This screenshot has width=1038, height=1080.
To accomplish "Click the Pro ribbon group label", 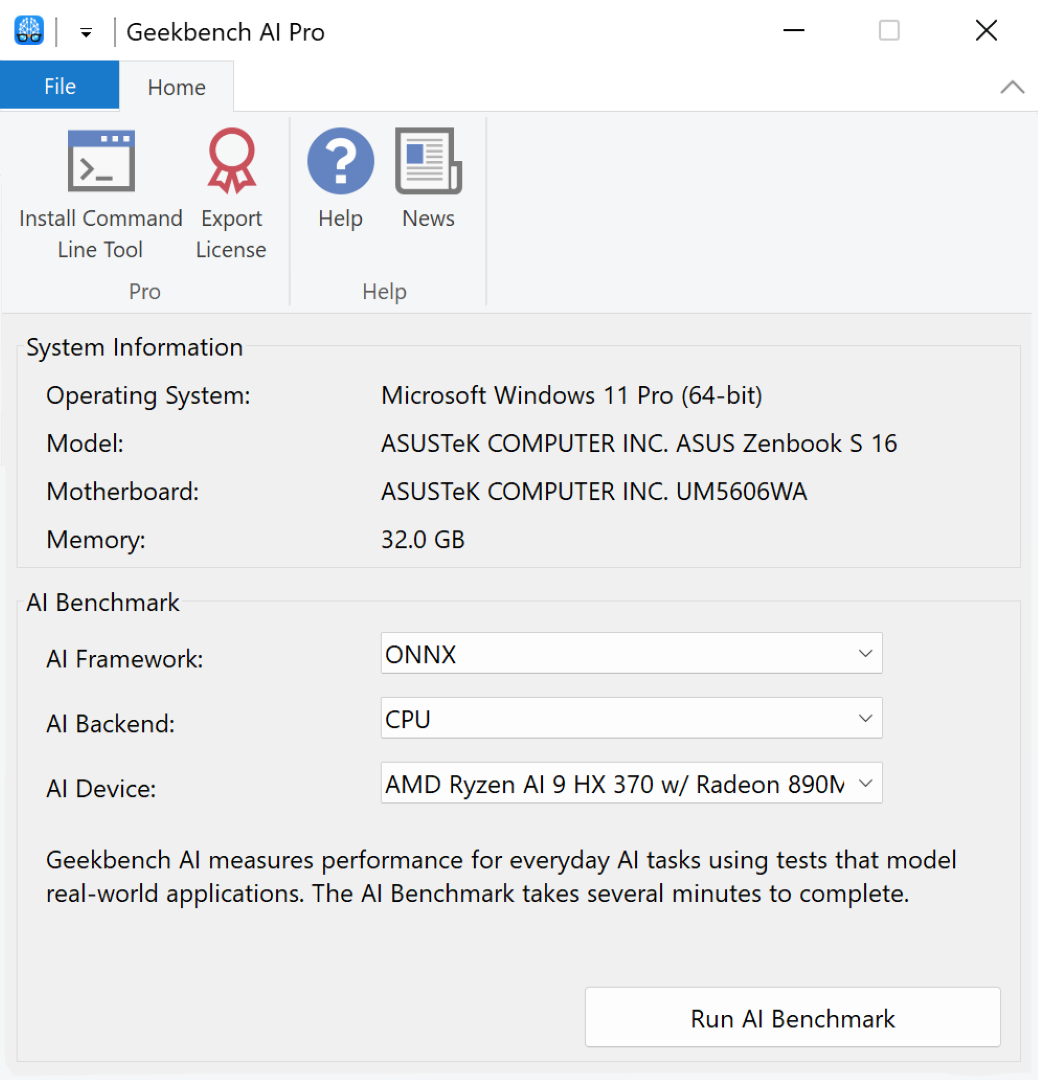I will pos(145,291).
